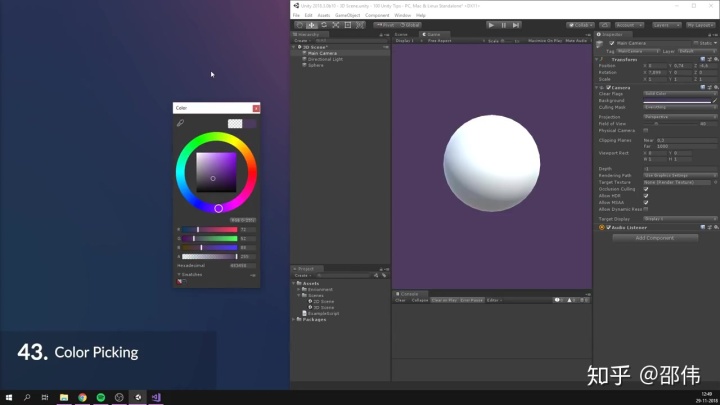Open Clear Flags dropdown
Image resolution: width=720 pixels, height=405 pixels.
[680, 94]
